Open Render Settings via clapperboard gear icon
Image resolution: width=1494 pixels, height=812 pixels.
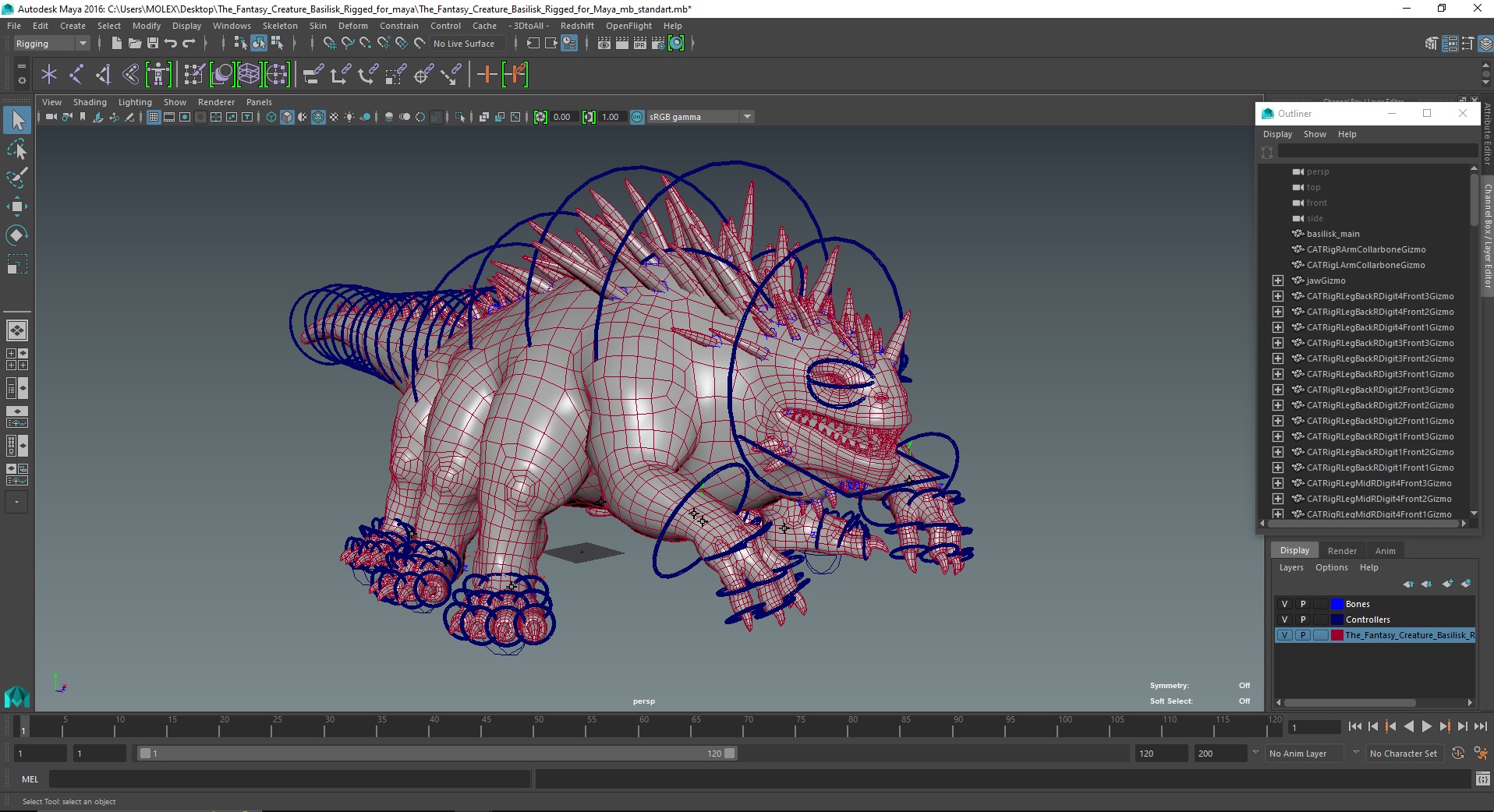click(658, 43)
